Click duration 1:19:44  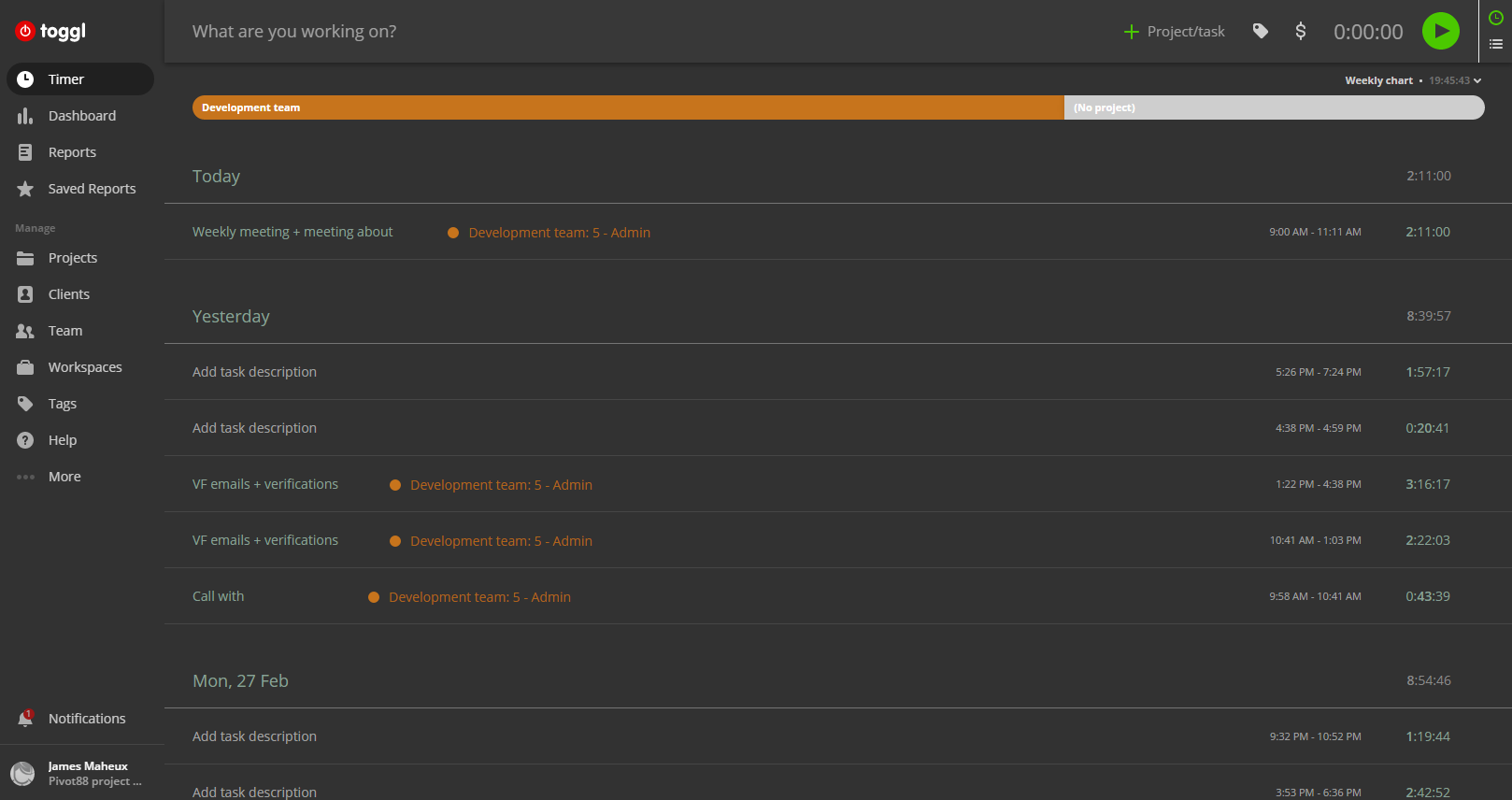[x=1428, y=736]
